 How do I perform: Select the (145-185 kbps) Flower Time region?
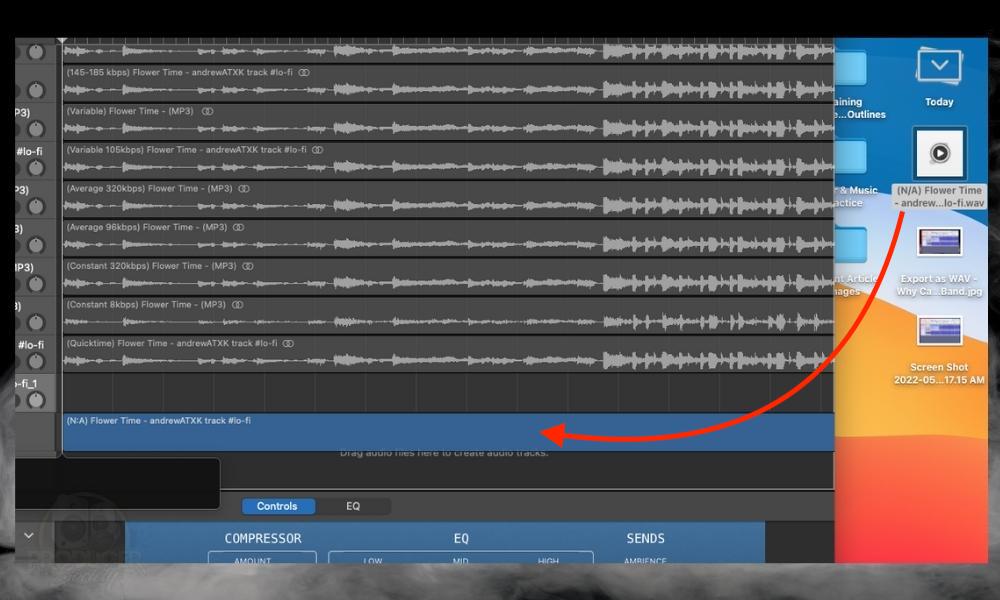click(448, 84)
